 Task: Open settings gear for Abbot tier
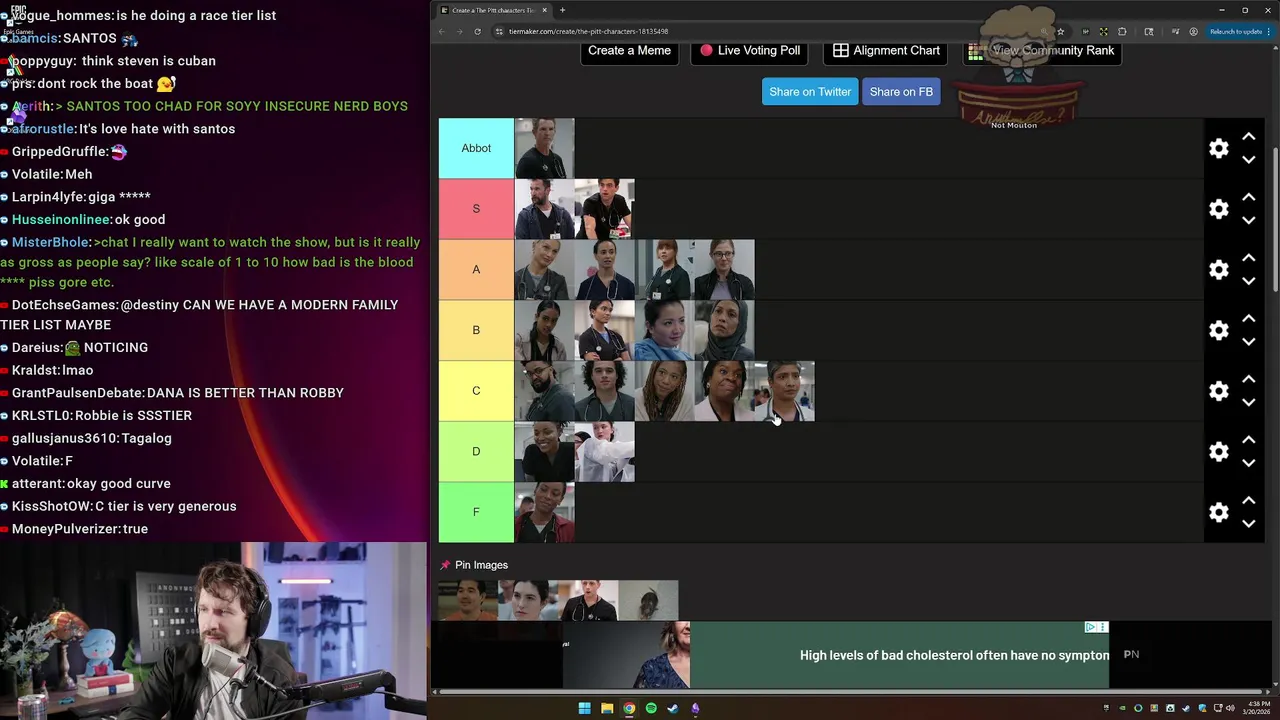point(1218,148)
